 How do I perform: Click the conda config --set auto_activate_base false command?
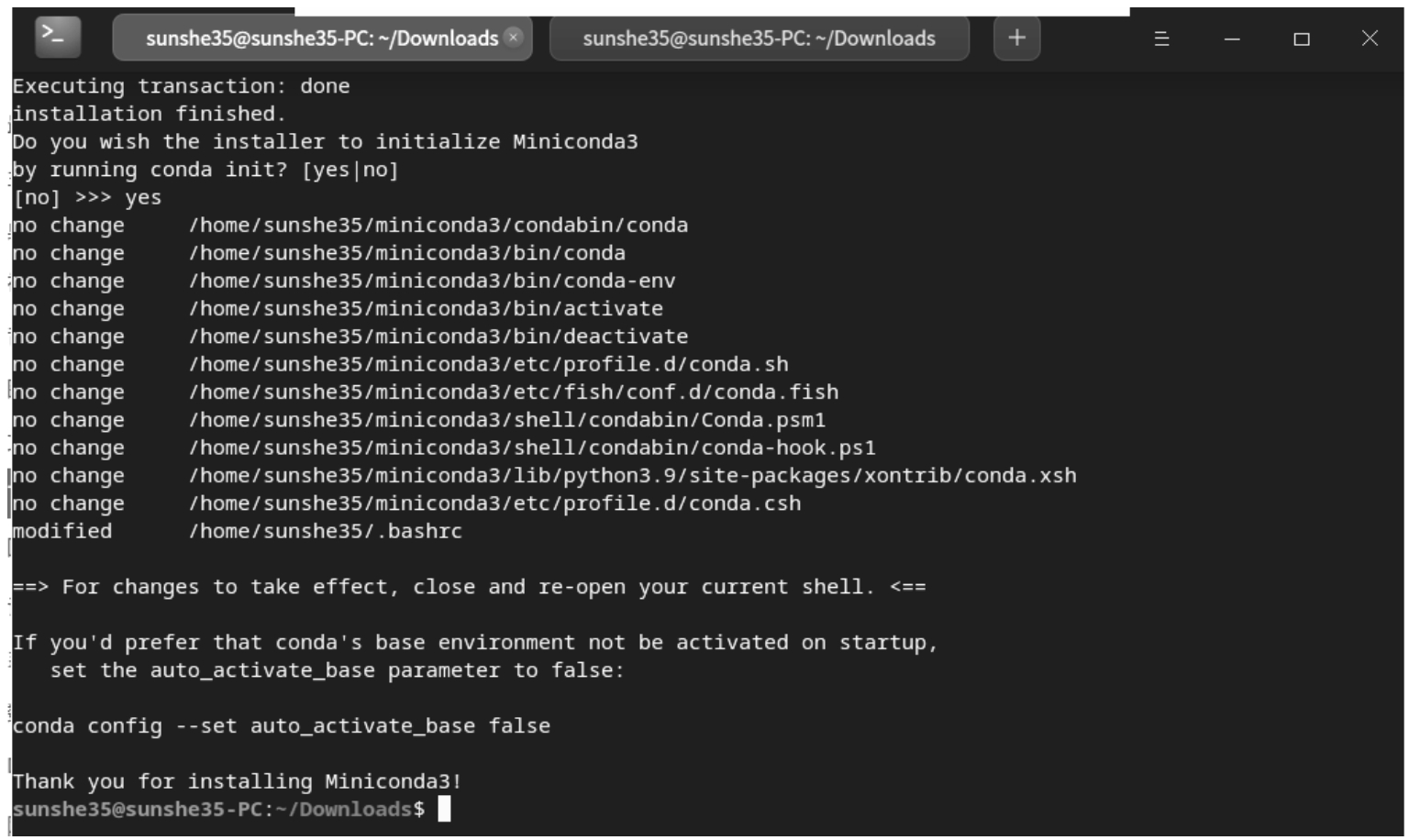pos(282,726)
